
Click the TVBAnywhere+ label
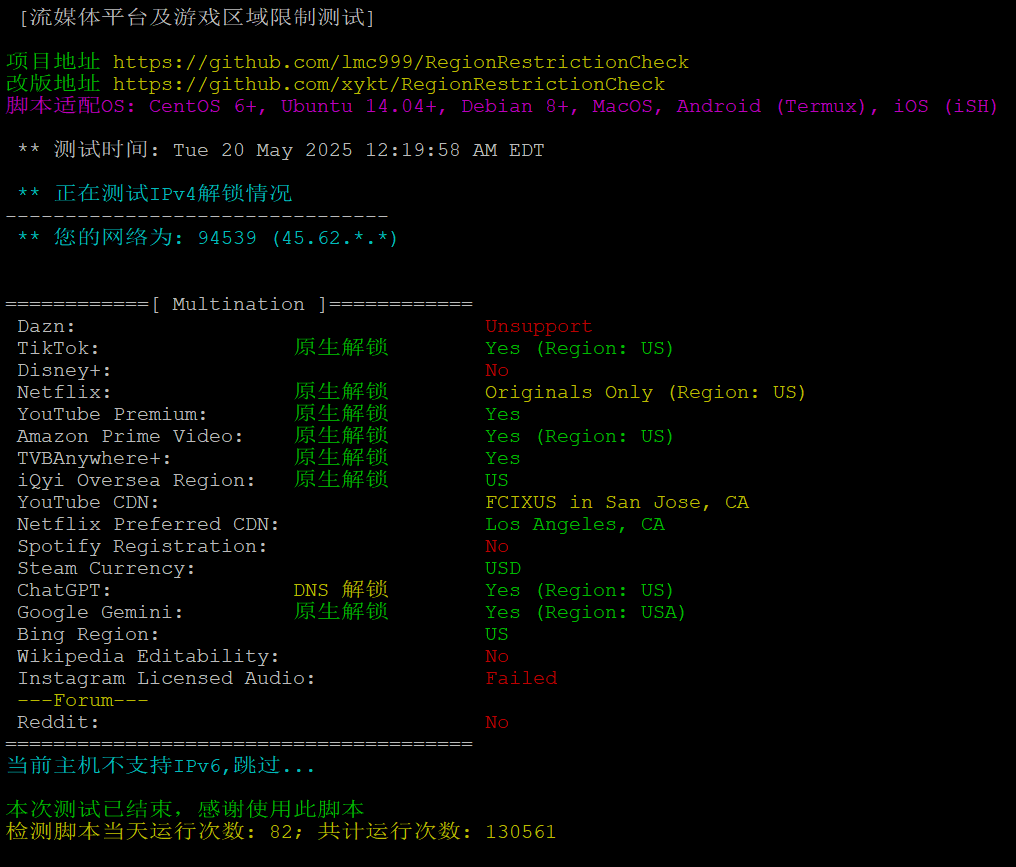pyautogui.click(x=94, y=459)
